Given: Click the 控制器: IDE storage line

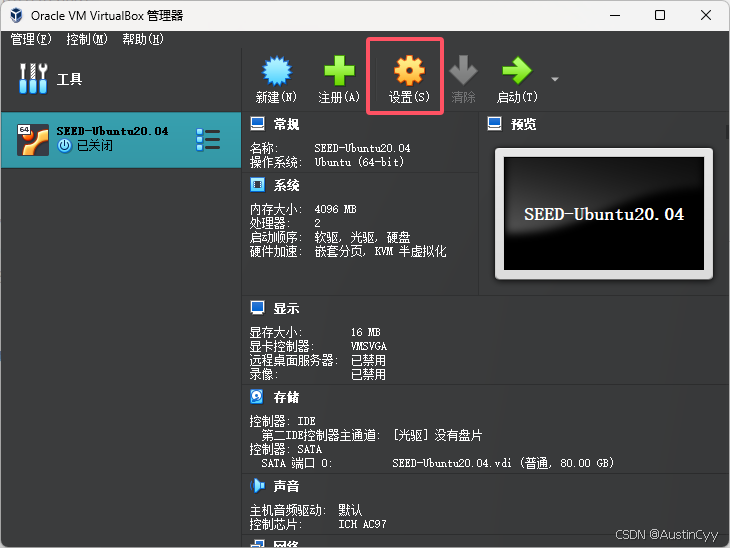Looking at the screenshot, I should pyautogui.click(x=283, y=421).
